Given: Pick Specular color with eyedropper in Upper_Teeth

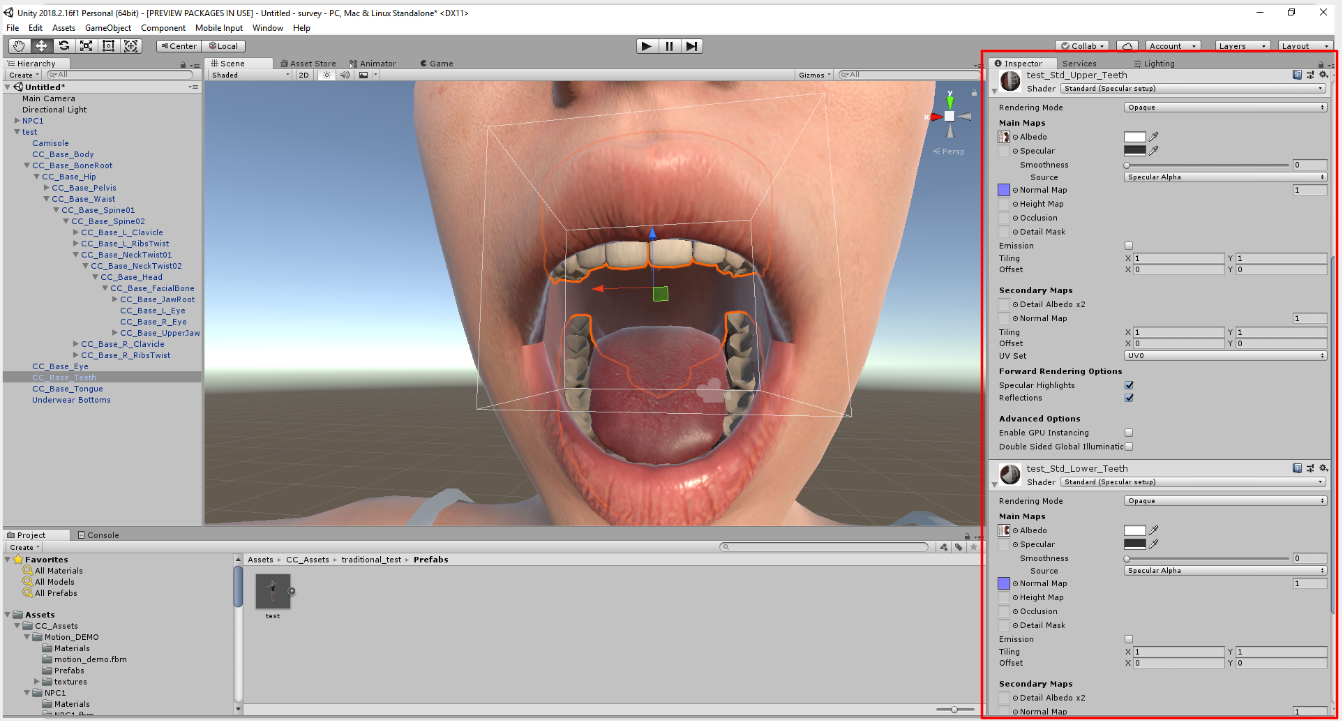Looking at the screenshot, I should [x=1153, y=151].
